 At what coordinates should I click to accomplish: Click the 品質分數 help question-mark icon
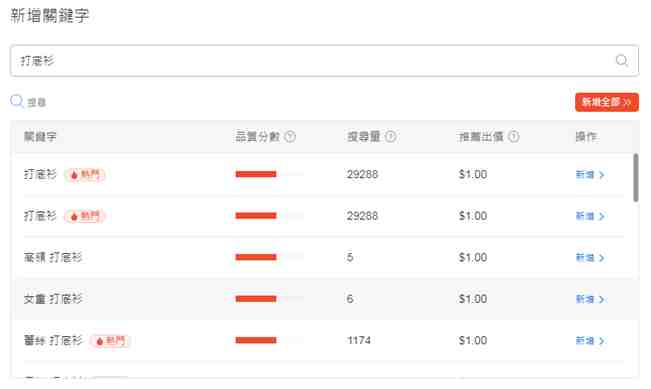pyautogui.click(x=290, y=137)
